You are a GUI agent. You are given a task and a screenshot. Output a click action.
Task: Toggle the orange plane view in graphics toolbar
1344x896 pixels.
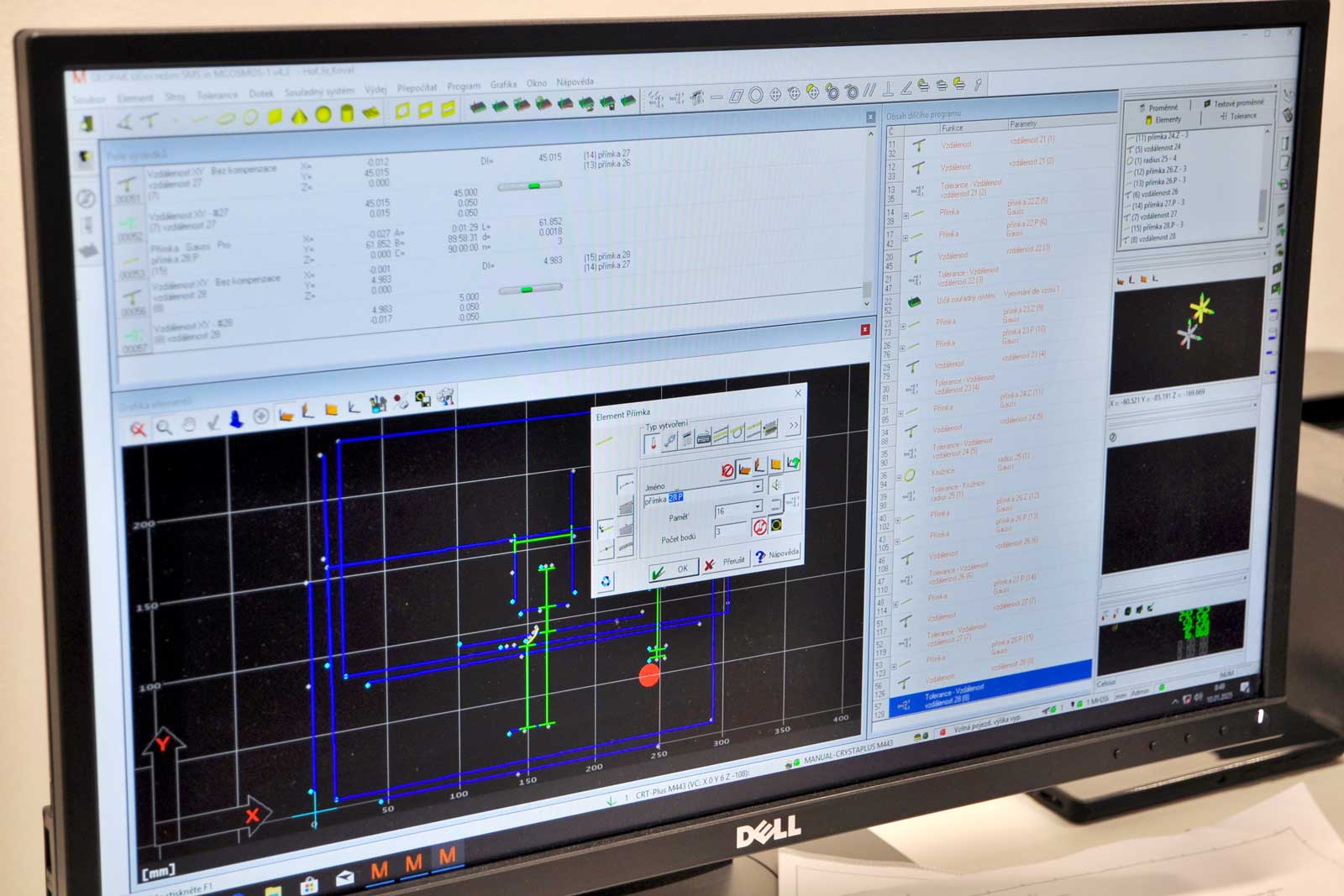[x=286, y=414]
